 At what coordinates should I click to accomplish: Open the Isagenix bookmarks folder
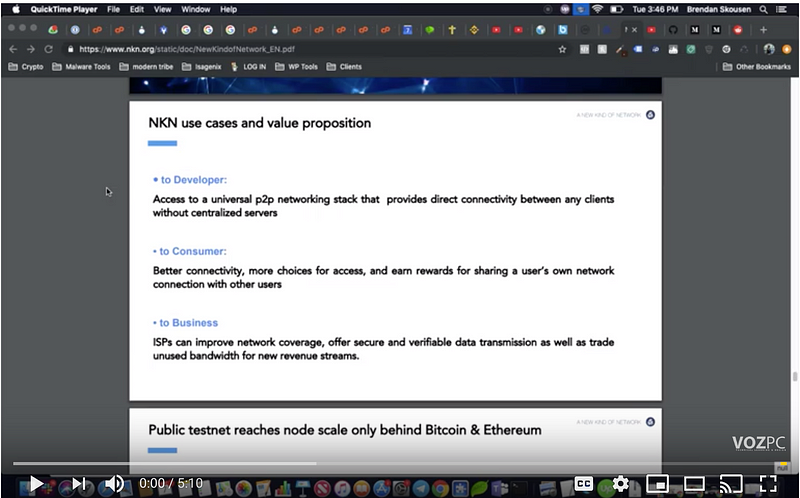click(x=202, y=67)
